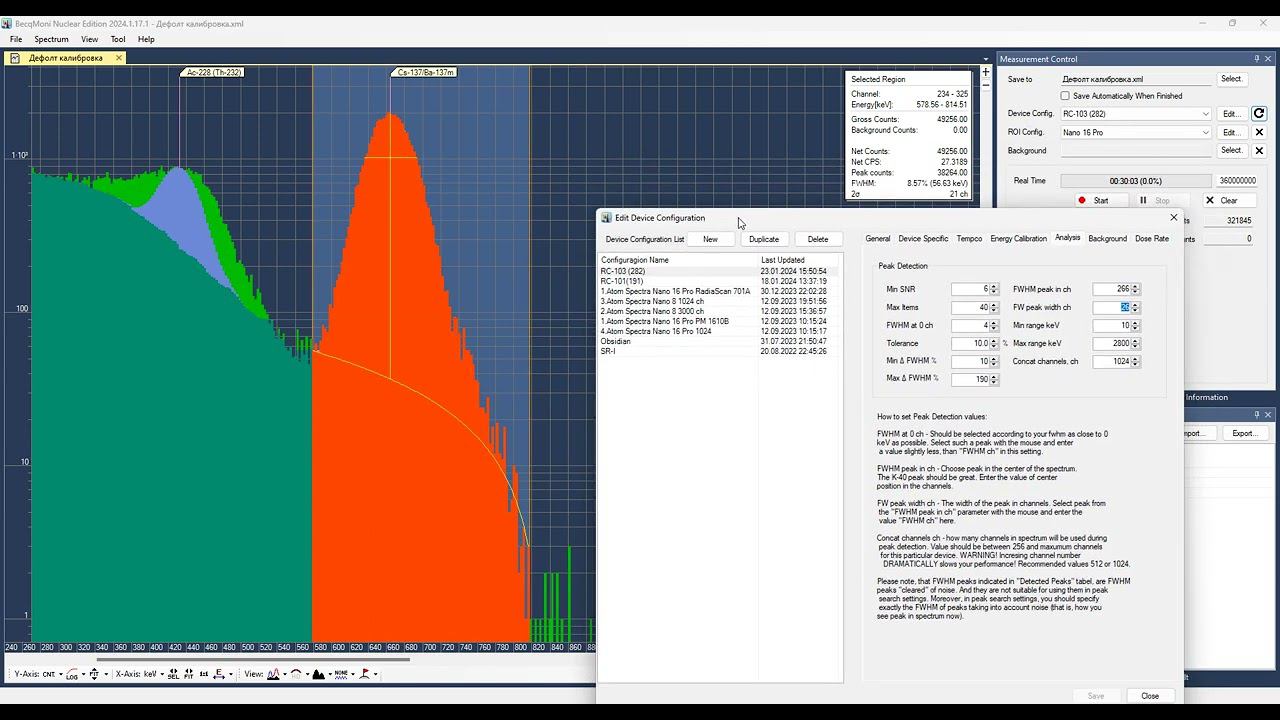1280x720 pixels.
Task: Adjust the Concat channels stepper
Action: click(1135, 361)
